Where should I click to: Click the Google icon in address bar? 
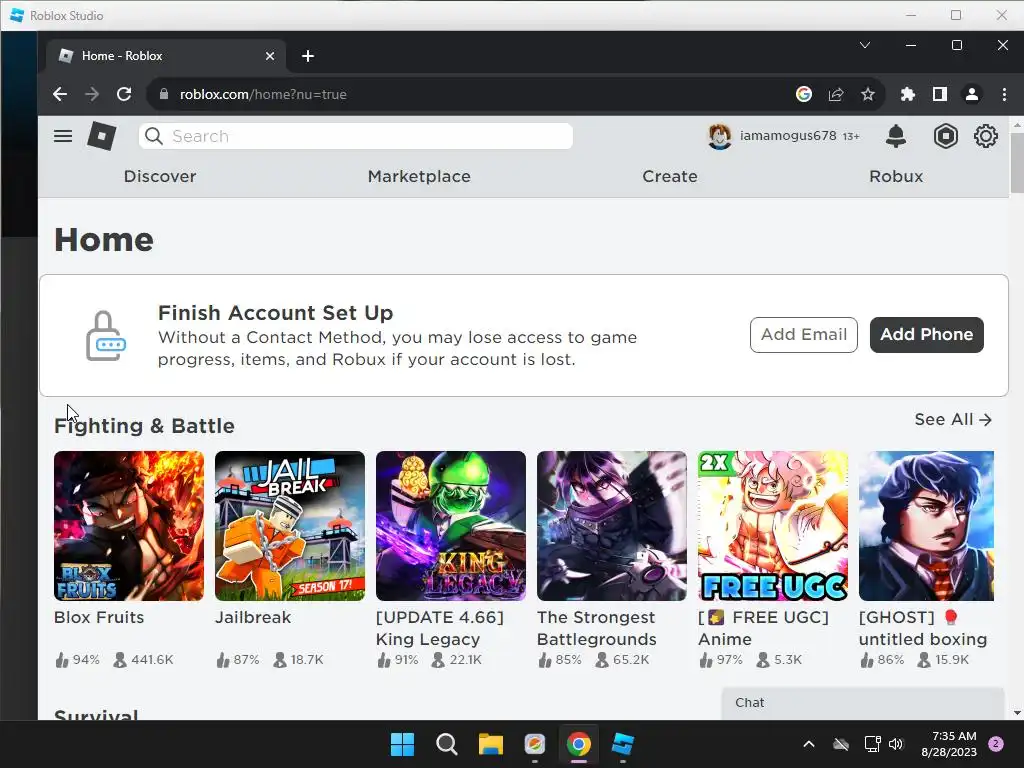pos(804,94)
